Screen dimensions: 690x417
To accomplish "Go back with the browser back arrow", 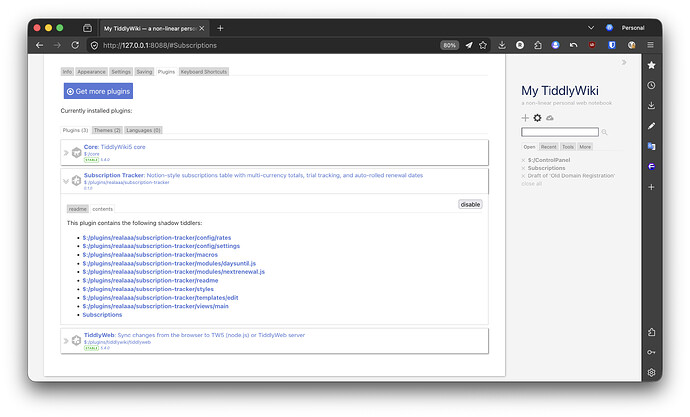I will (x=40, y=45).
